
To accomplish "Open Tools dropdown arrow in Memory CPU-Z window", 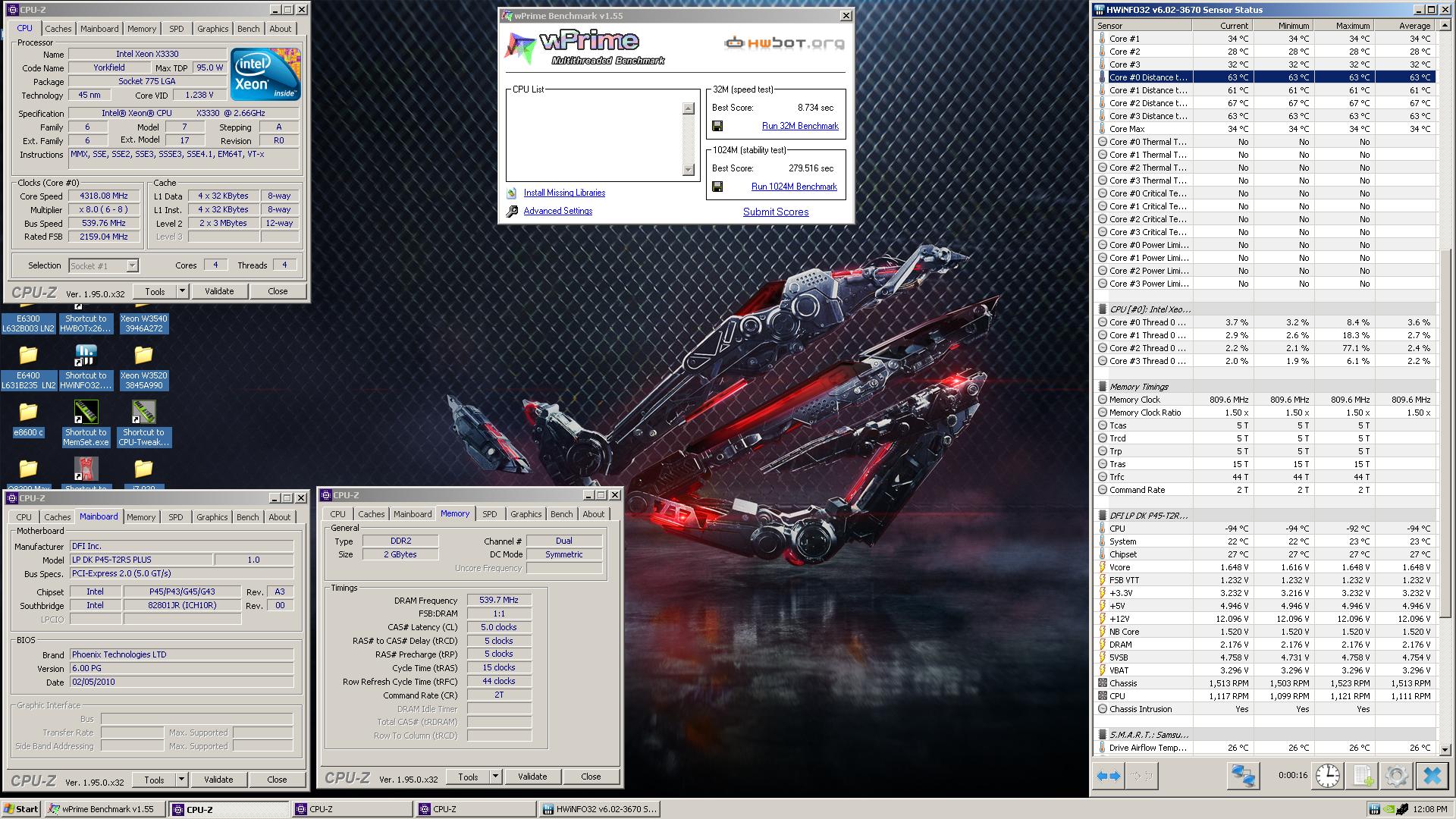I will coord(495,777).
